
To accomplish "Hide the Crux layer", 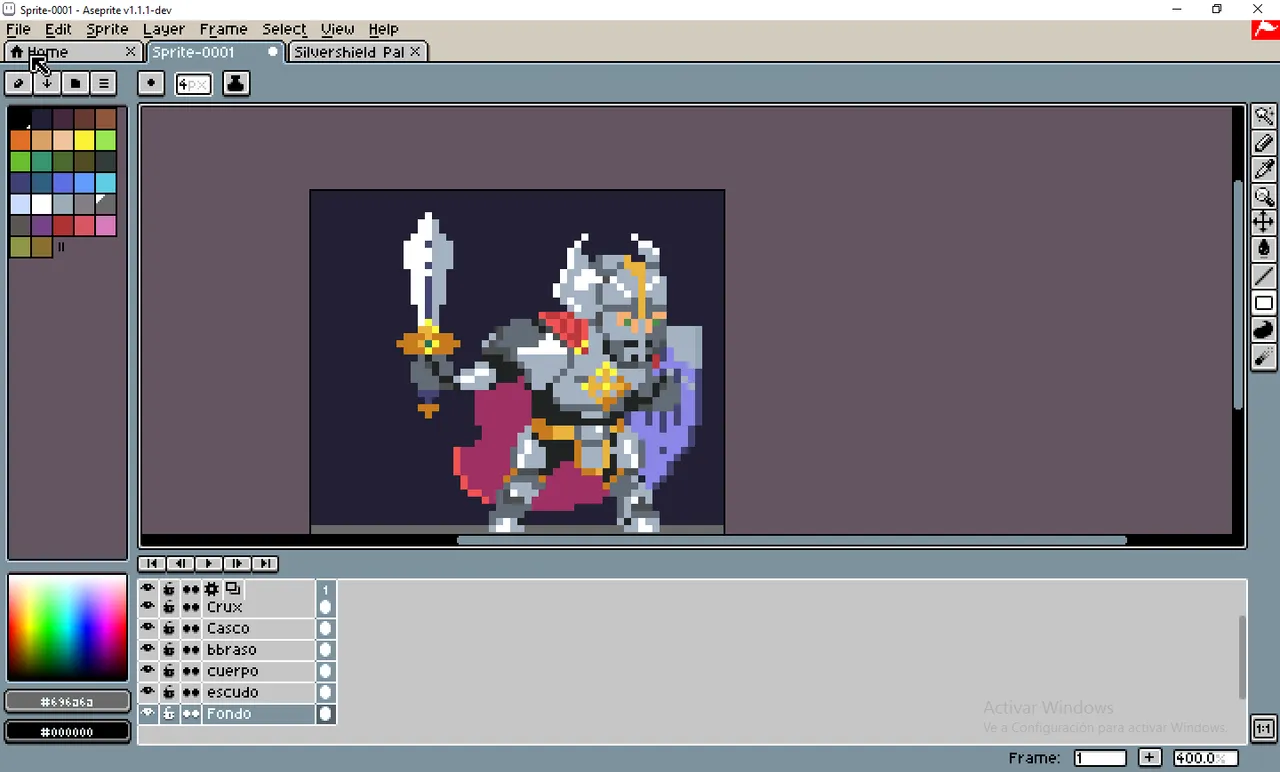I will tap(148, 607).
